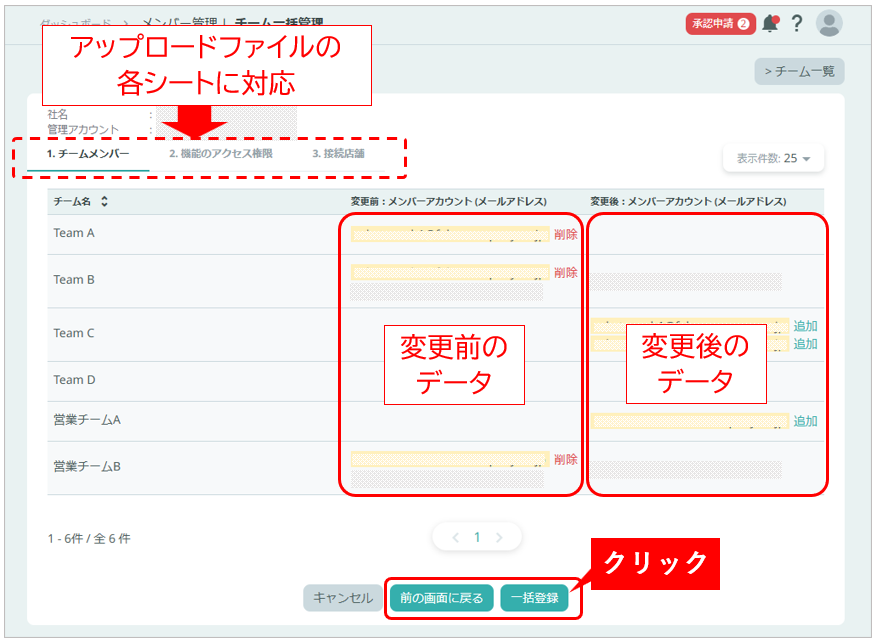Click Team D row name
The width and height of the screenshot is (878, 644).
pos(74,380)
